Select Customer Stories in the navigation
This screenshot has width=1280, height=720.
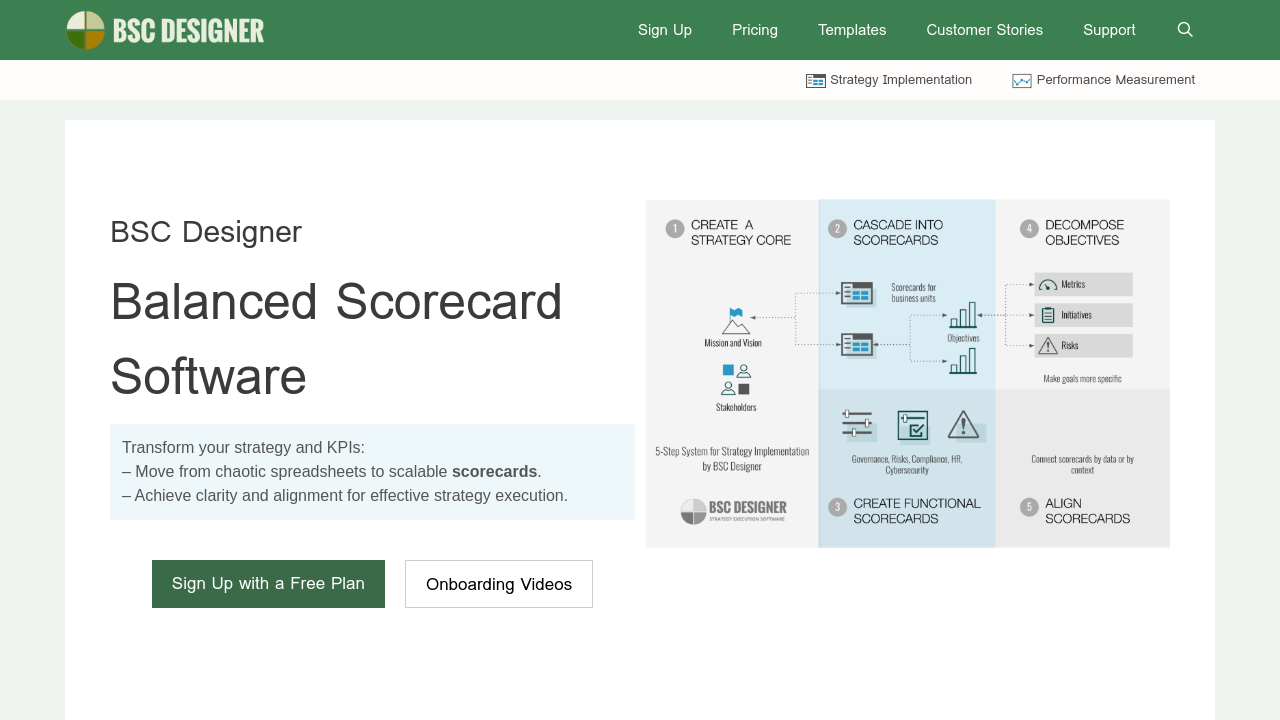click(x=985, y=30)
